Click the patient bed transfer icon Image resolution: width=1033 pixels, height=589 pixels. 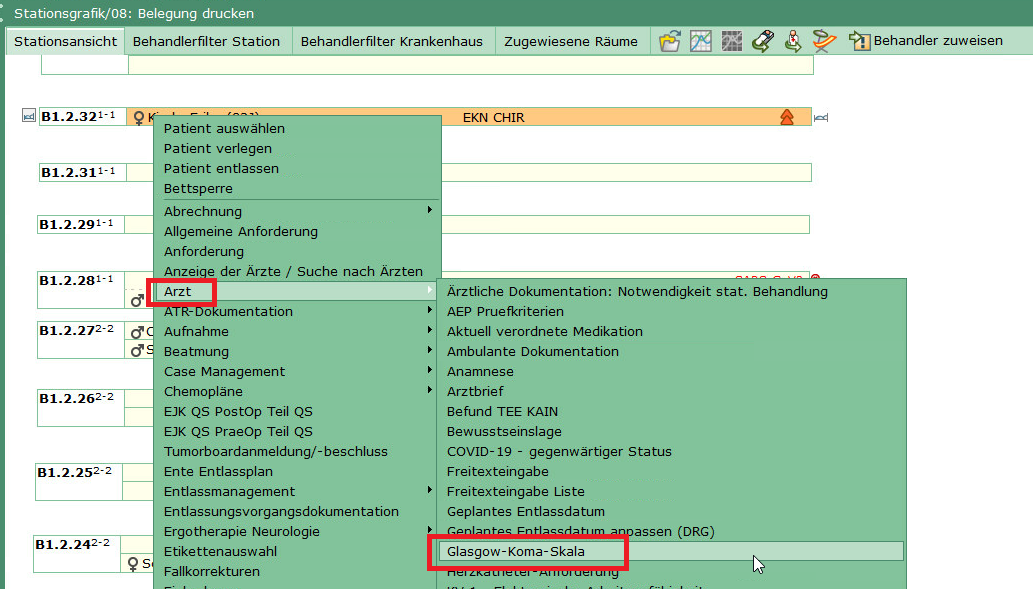[763, 41]
